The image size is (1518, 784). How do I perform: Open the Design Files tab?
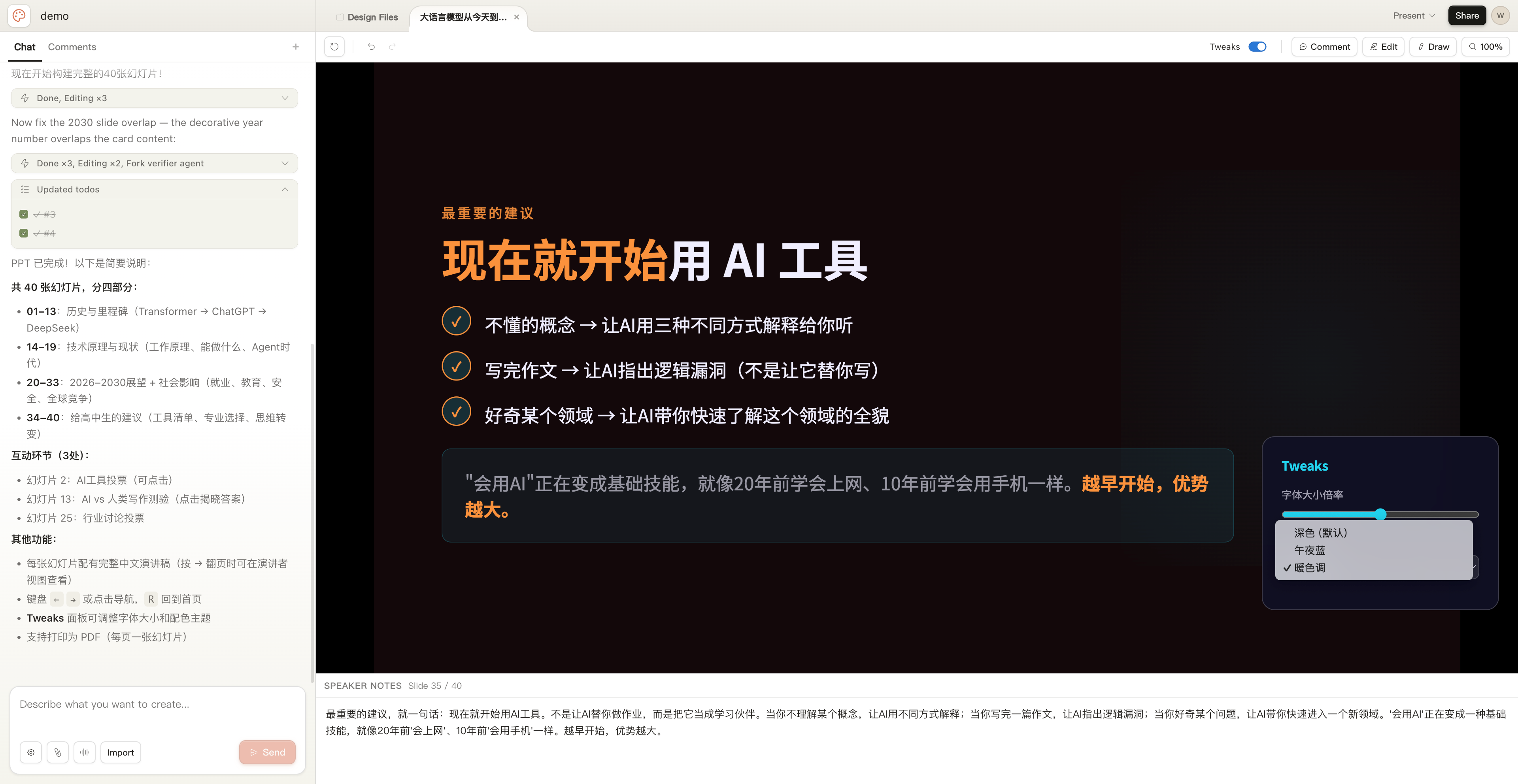(366, 17)
